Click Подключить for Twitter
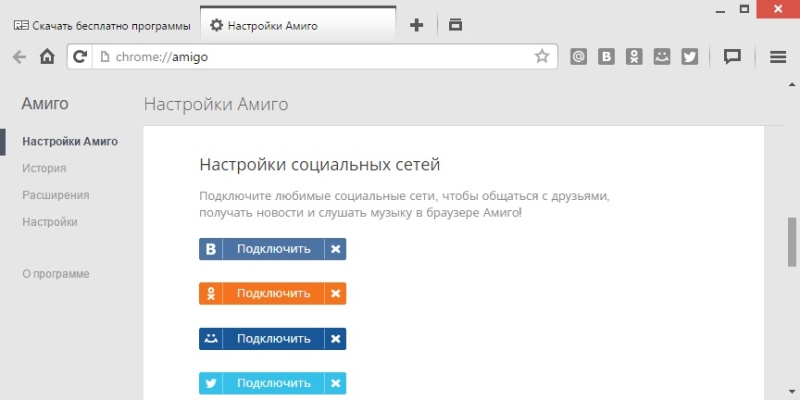This screenshot has width=800, height=400. coord(273,383)
